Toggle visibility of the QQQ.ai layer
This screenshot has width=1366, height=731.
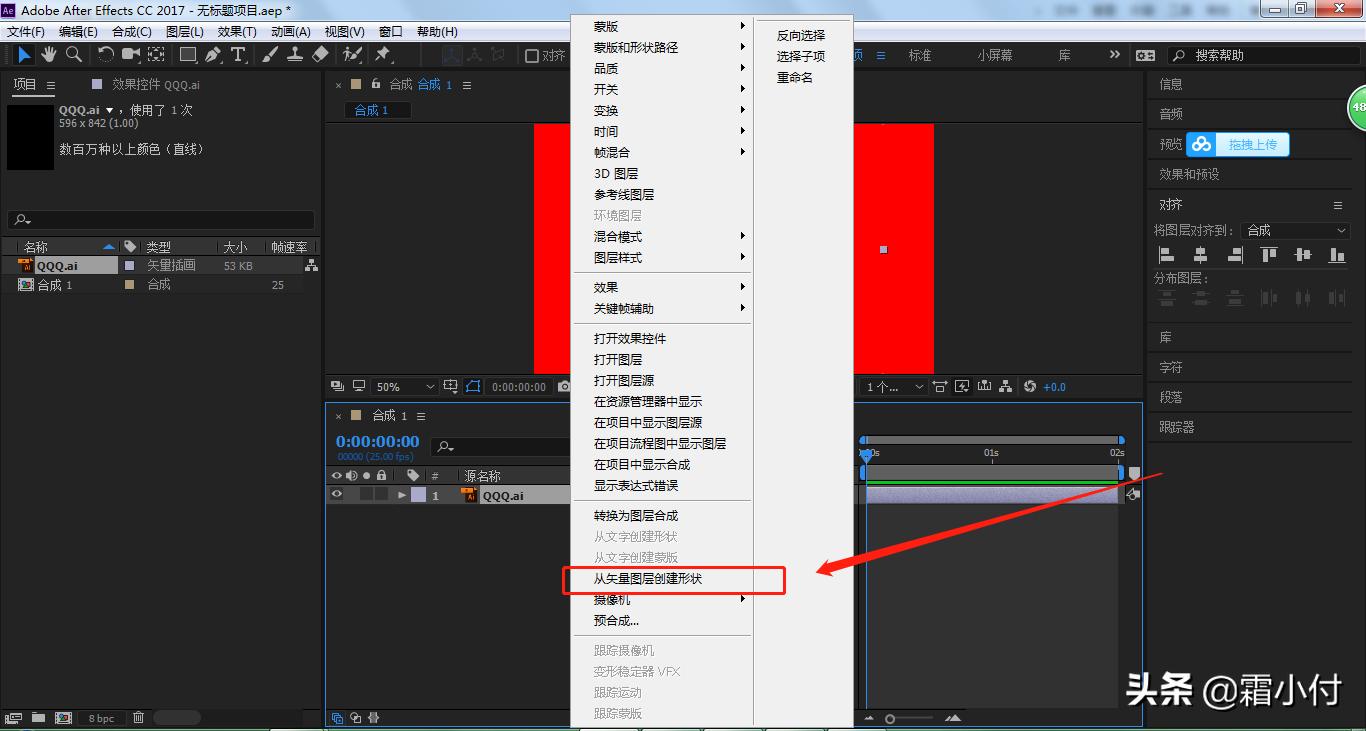pyautogui.click(x=336, y=493)
